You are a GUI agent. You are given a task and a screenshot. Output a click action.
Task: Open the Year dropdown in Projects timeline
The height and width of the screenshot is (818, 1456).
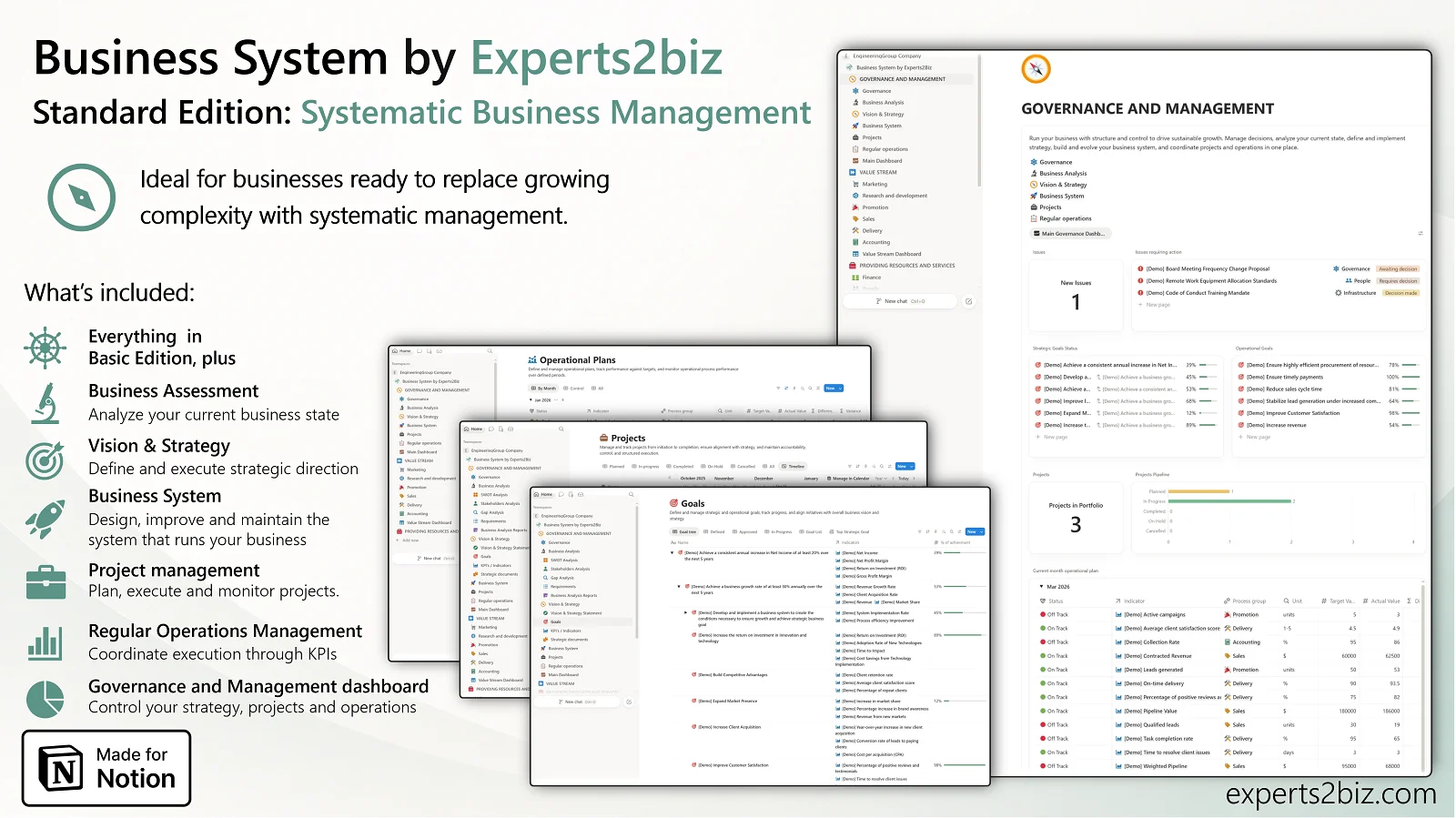click(880, 479)
